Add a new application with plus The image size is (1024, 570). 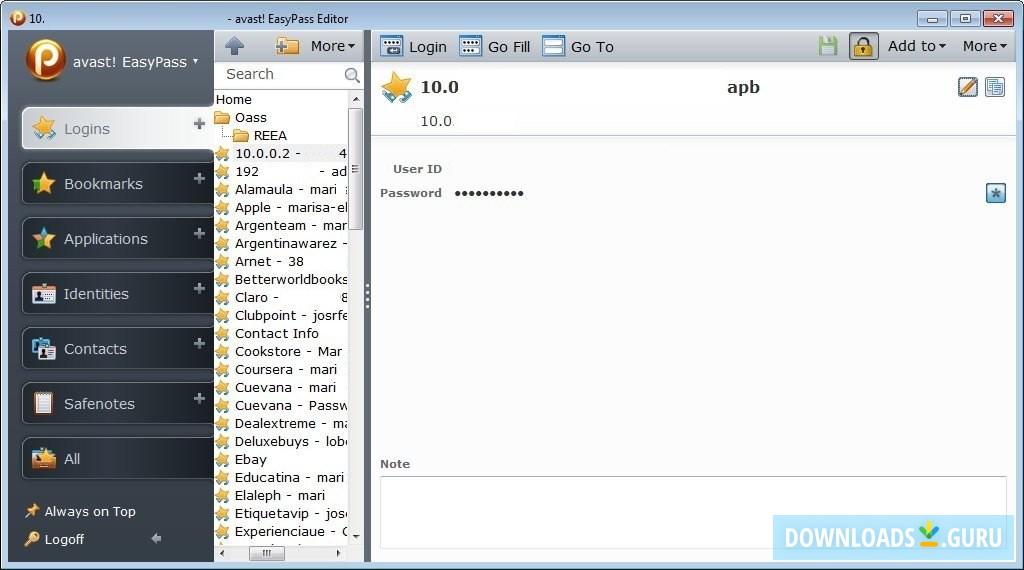(x=199, y=233)
